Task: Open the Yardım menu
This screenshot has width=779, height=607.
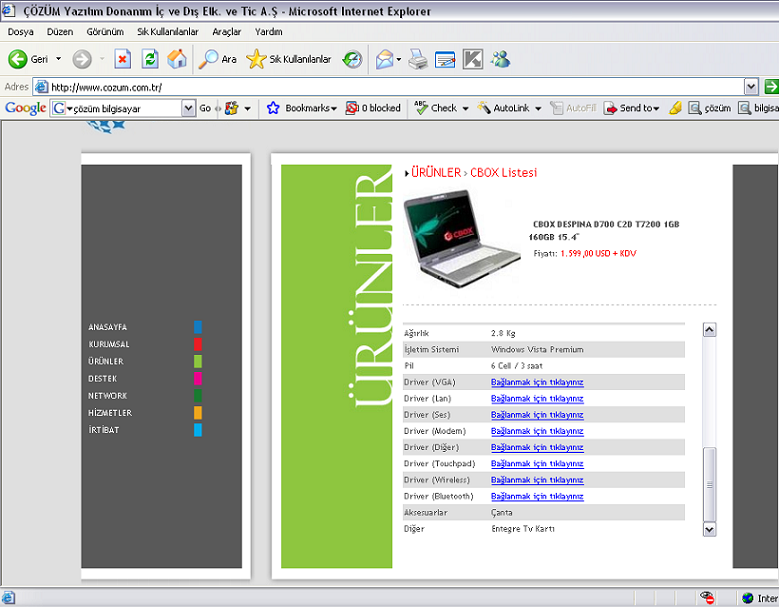Action: click(x=268, y=32)
